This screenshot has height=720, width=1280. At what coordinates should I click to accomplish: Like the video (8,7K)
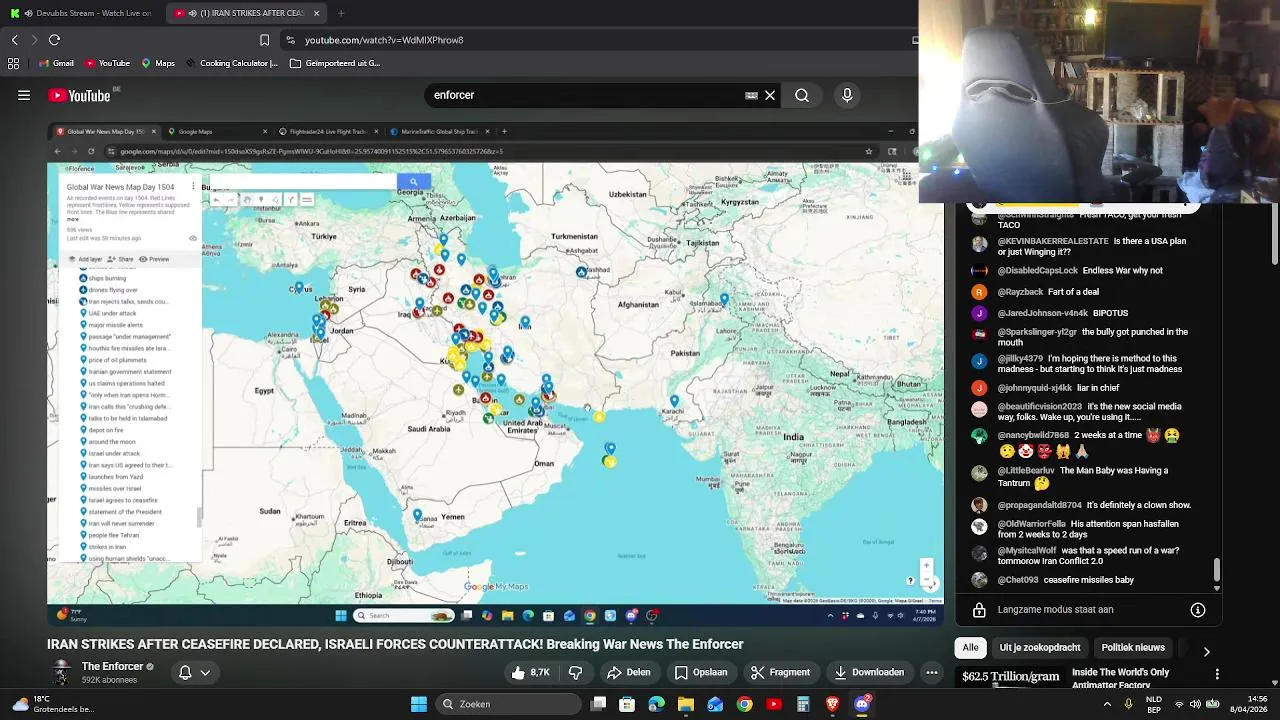530,672
